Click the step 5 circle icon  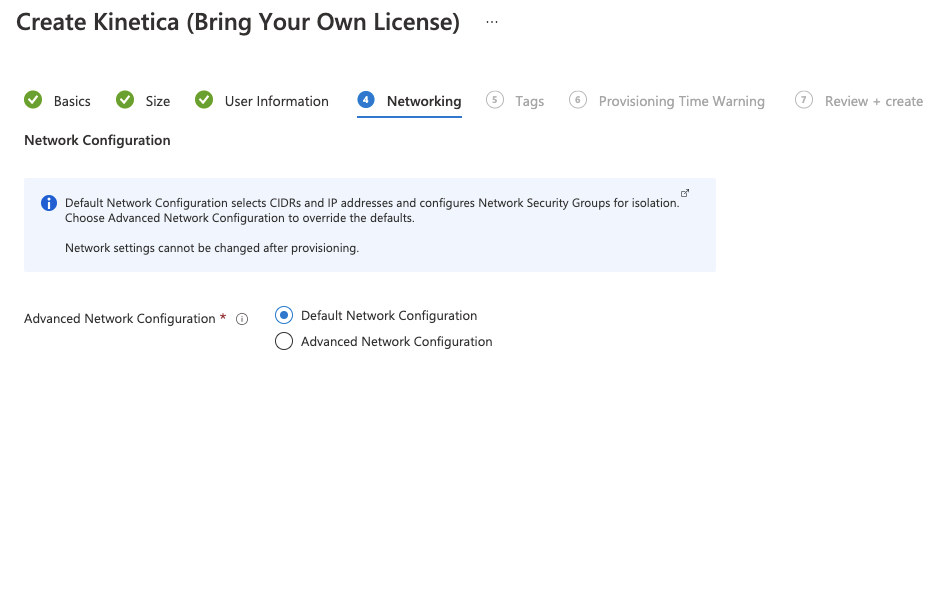point(495,100)
